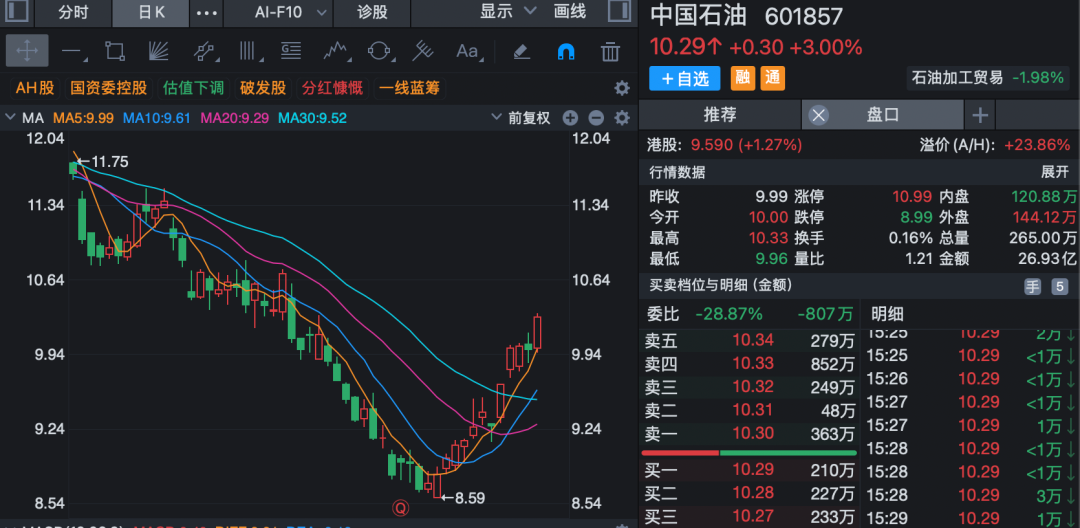Expand the 显示 dropdown
The width and height of the screenshot is (1080, 528).
pos(508,12)
